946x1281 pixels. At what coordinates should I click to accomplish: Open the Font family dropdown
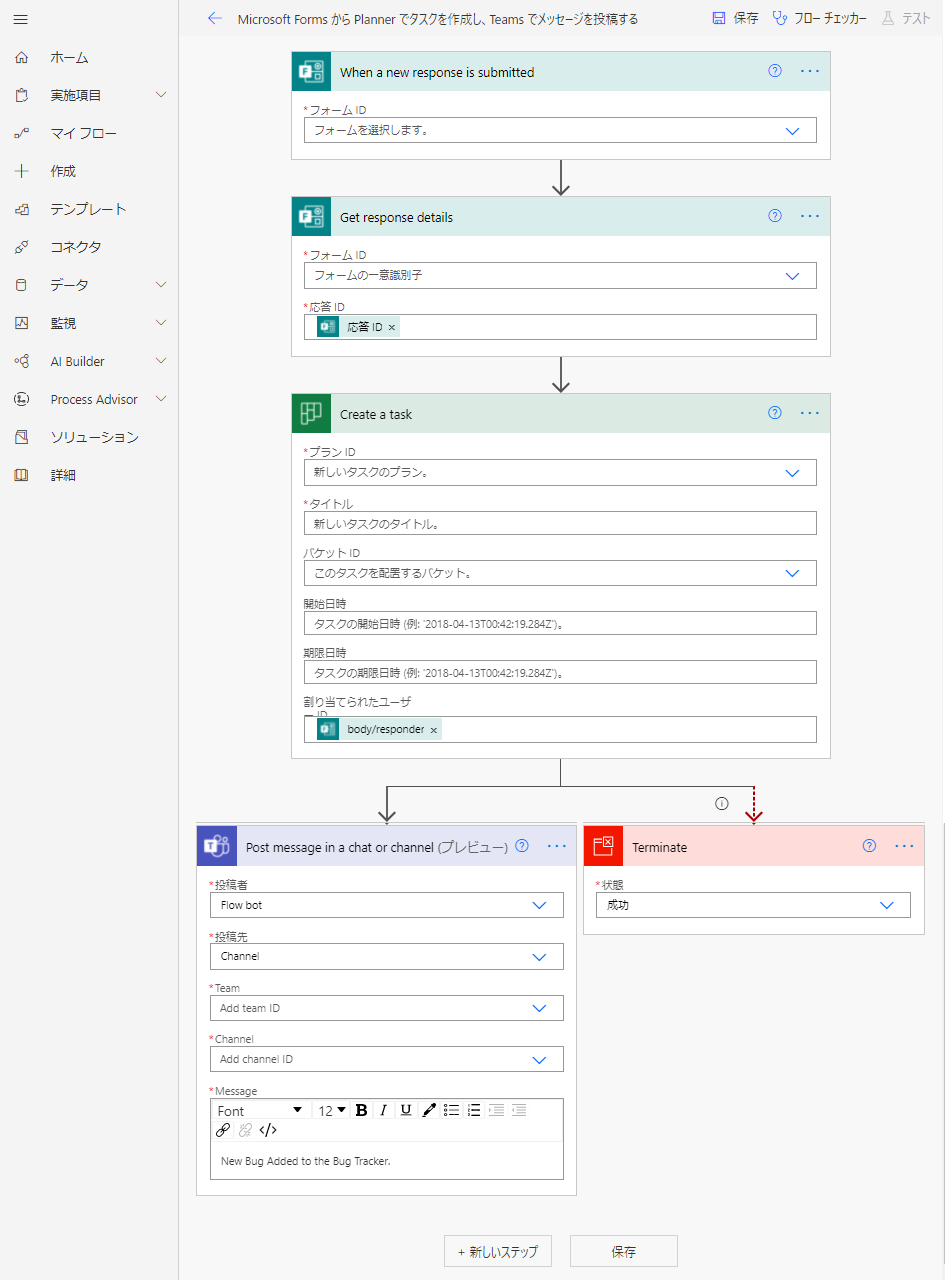(260, 1110)
